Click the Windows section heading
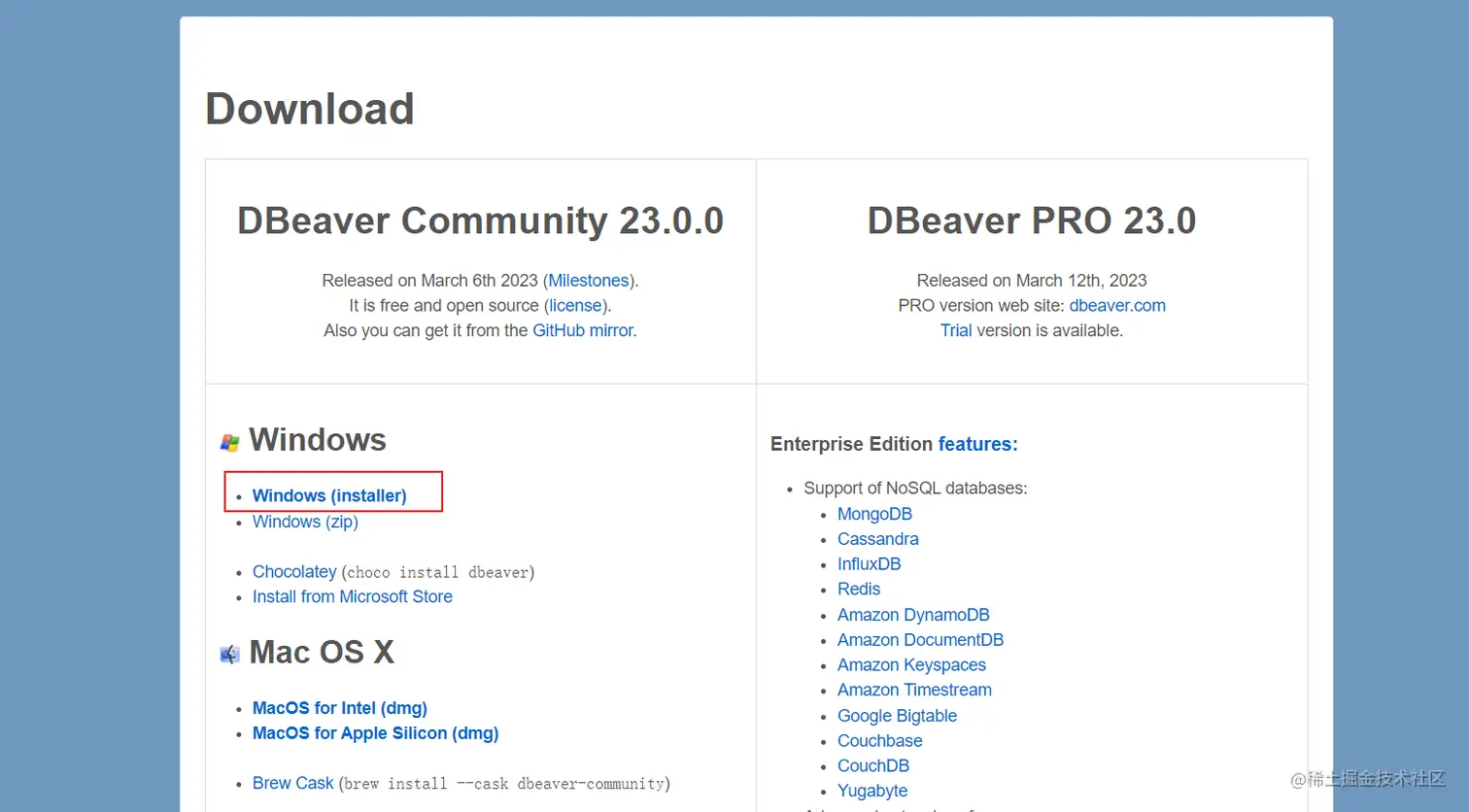Screen dimensions: 1469x812 [318, 440]
